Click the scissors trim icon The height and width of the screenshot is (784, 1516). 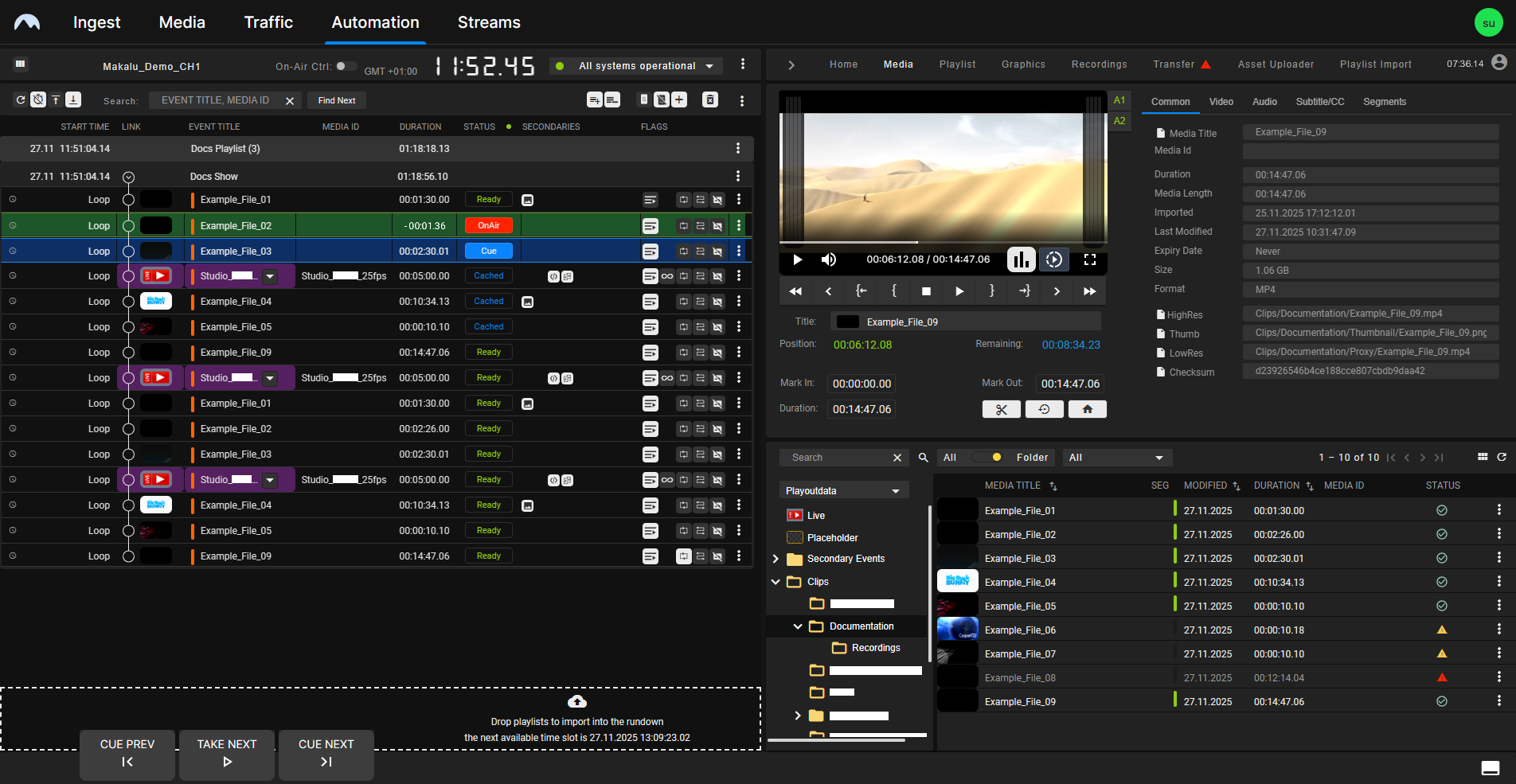click(x=1002, y=409)
